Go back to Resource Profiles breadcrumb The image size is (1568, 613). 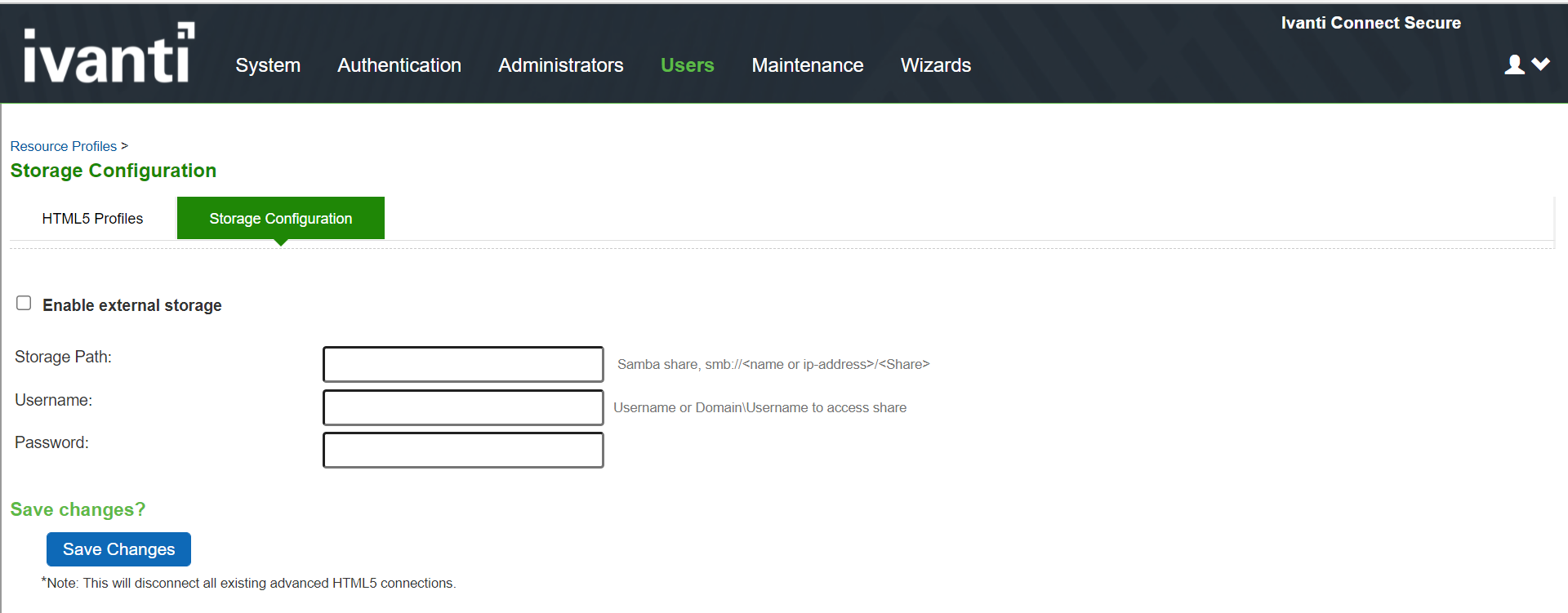coord(64,146)
